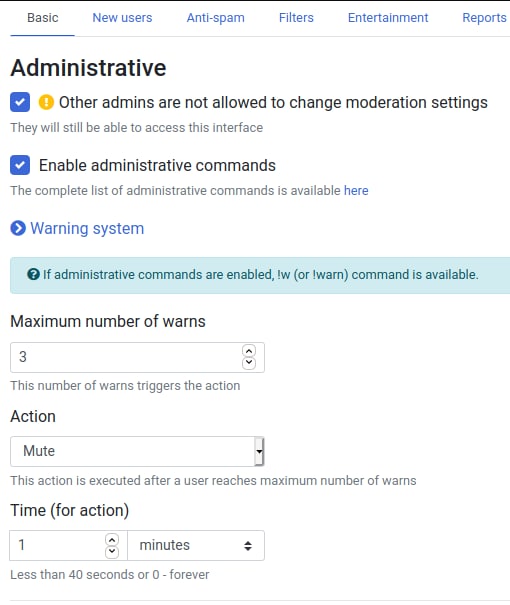Open the Action dropdown showing Mute
510x605 pixels.
point(137,451)
